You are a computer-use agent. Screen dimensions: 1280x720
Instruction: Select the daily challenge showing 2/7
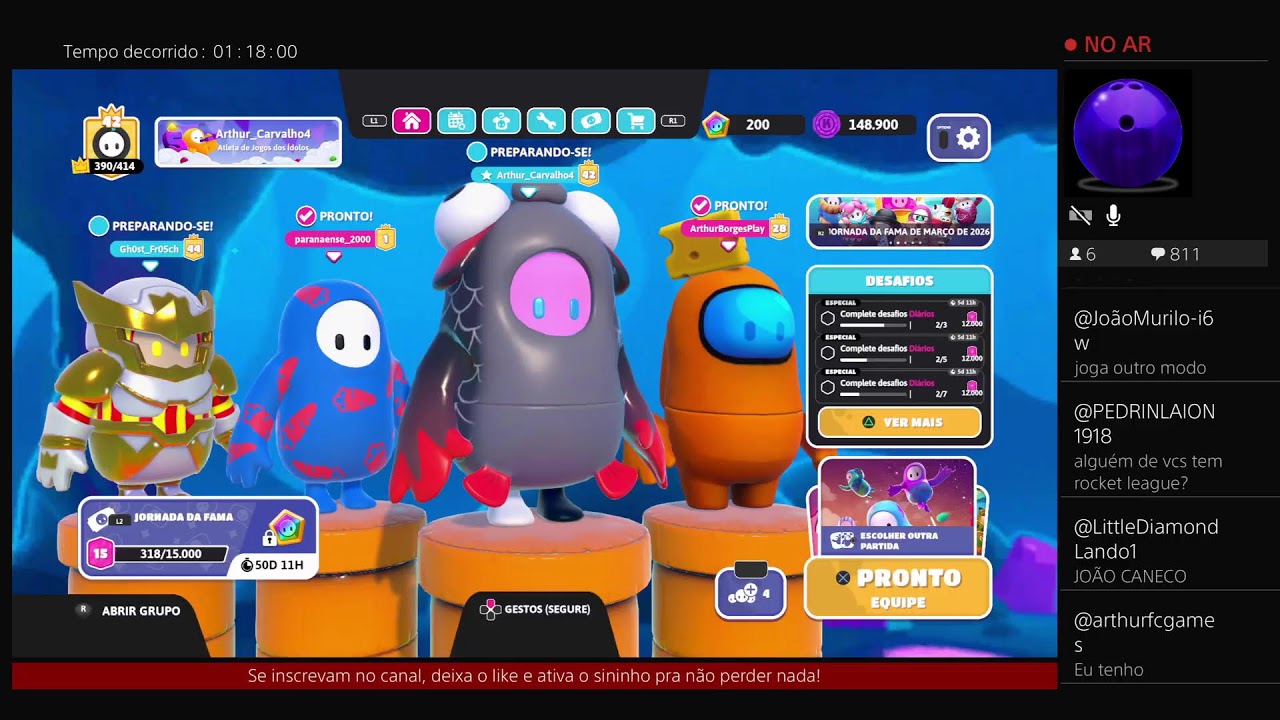coord(900,386)
